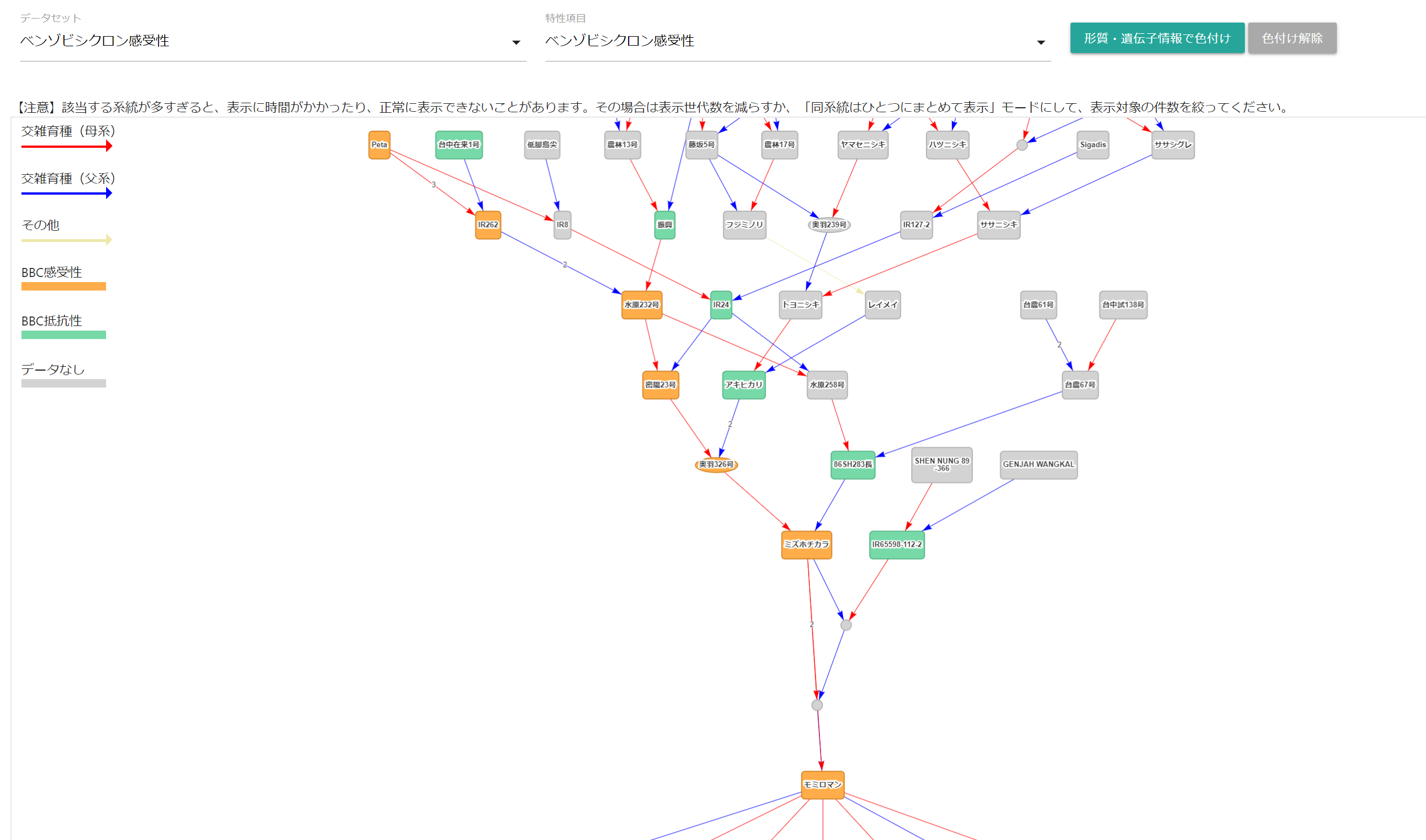Image resolution: width=1426 pixels, height=840 pixels.
Task: Select the ミズホチカラ orange node
Action: click(x=806, y=544)
